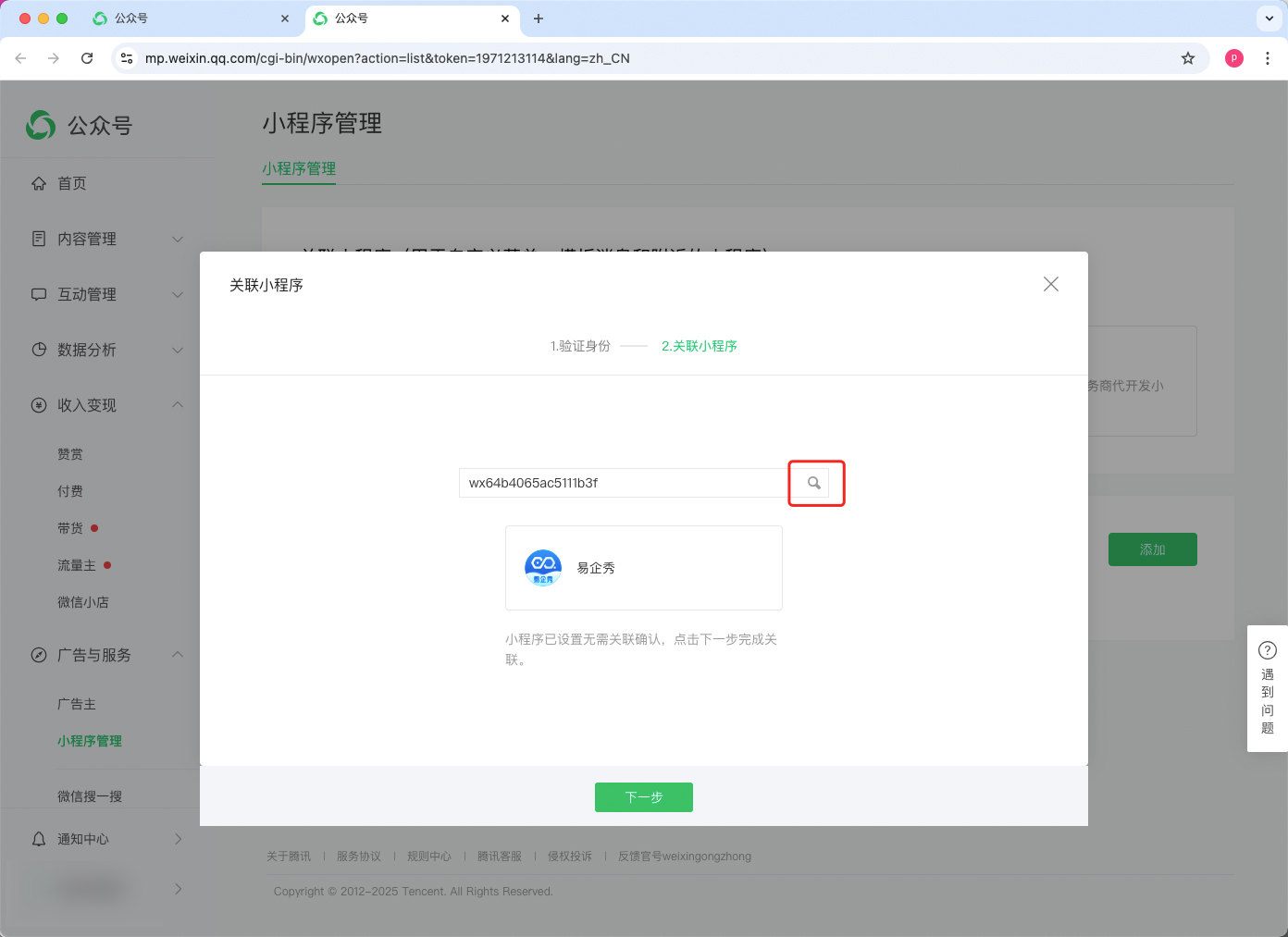This screenshot has height=937, width=1288.
Task: Click the 通知中心 bell icon
Action: (x=39, y=839)
